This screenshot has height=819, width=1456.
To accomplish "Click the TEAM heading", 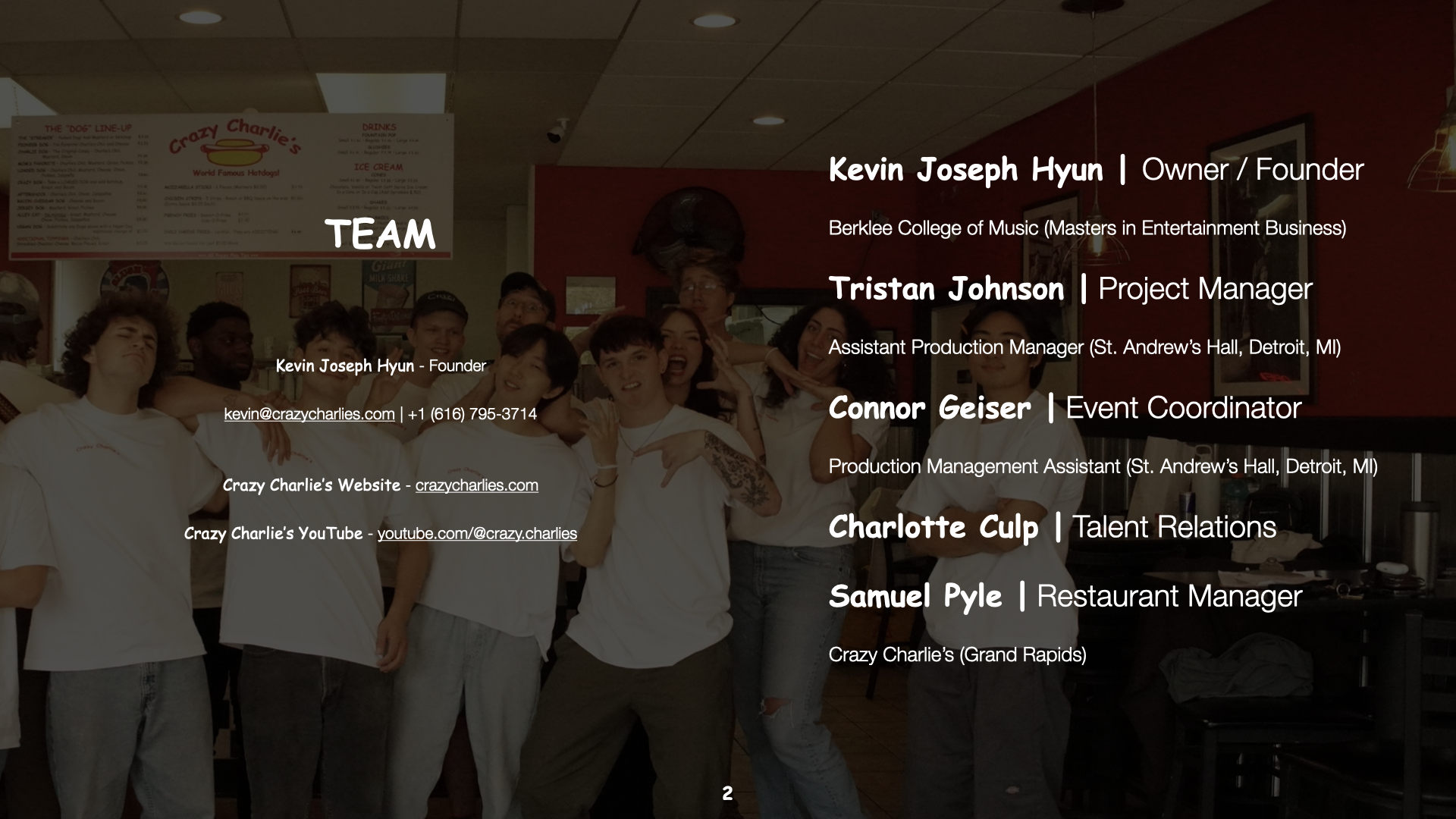I will pos(381,234).
